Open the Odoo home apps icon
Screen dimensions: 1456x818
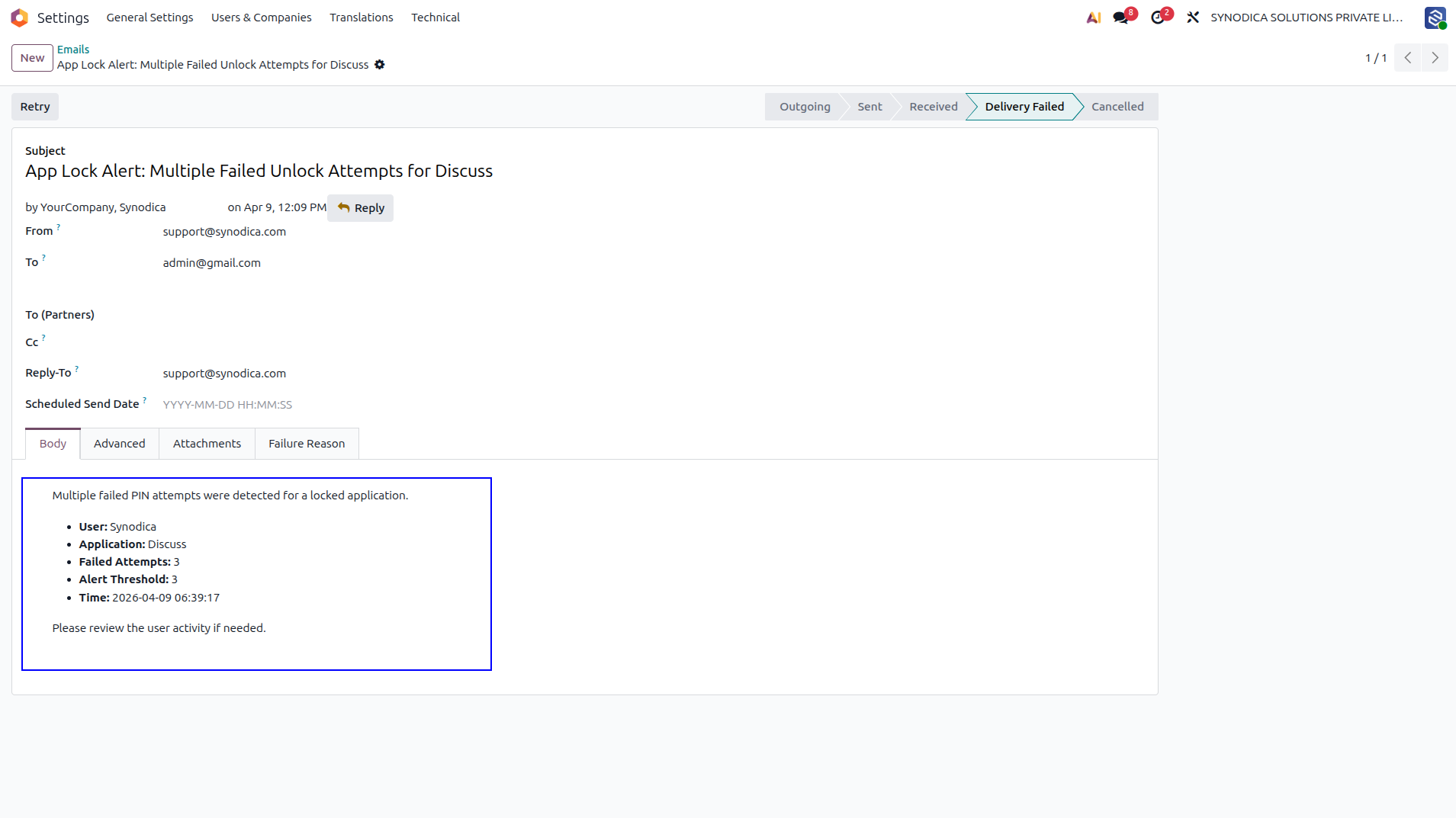(x=19, y=17)
